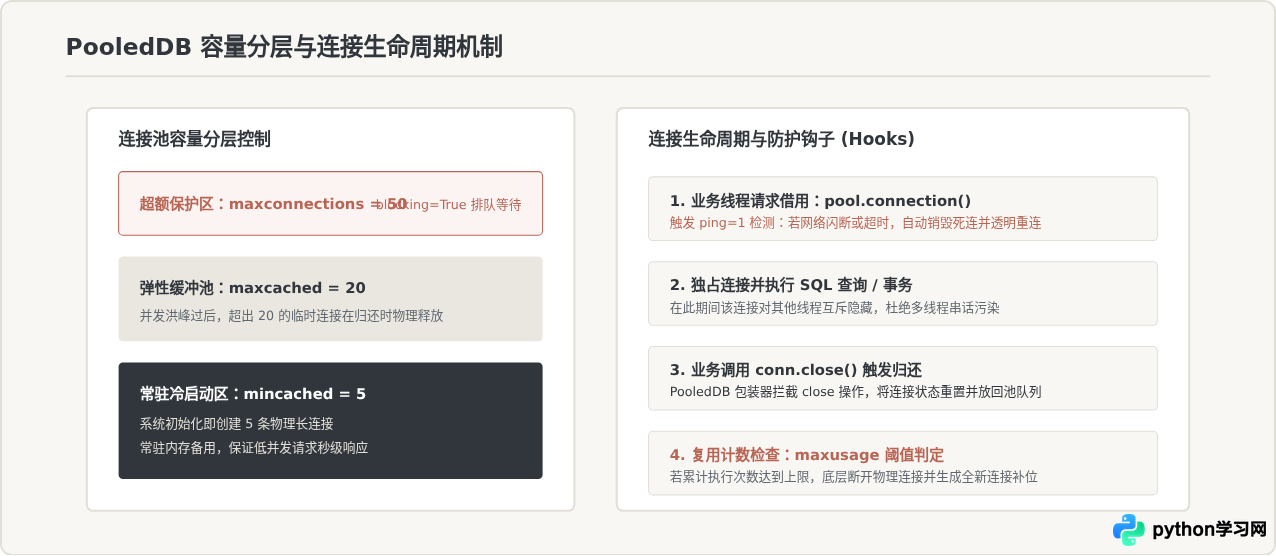Screen dimensions: 1276x556
Task: Click the text "超额保护区：maxconnections = 50"
Action: point(273,204)
